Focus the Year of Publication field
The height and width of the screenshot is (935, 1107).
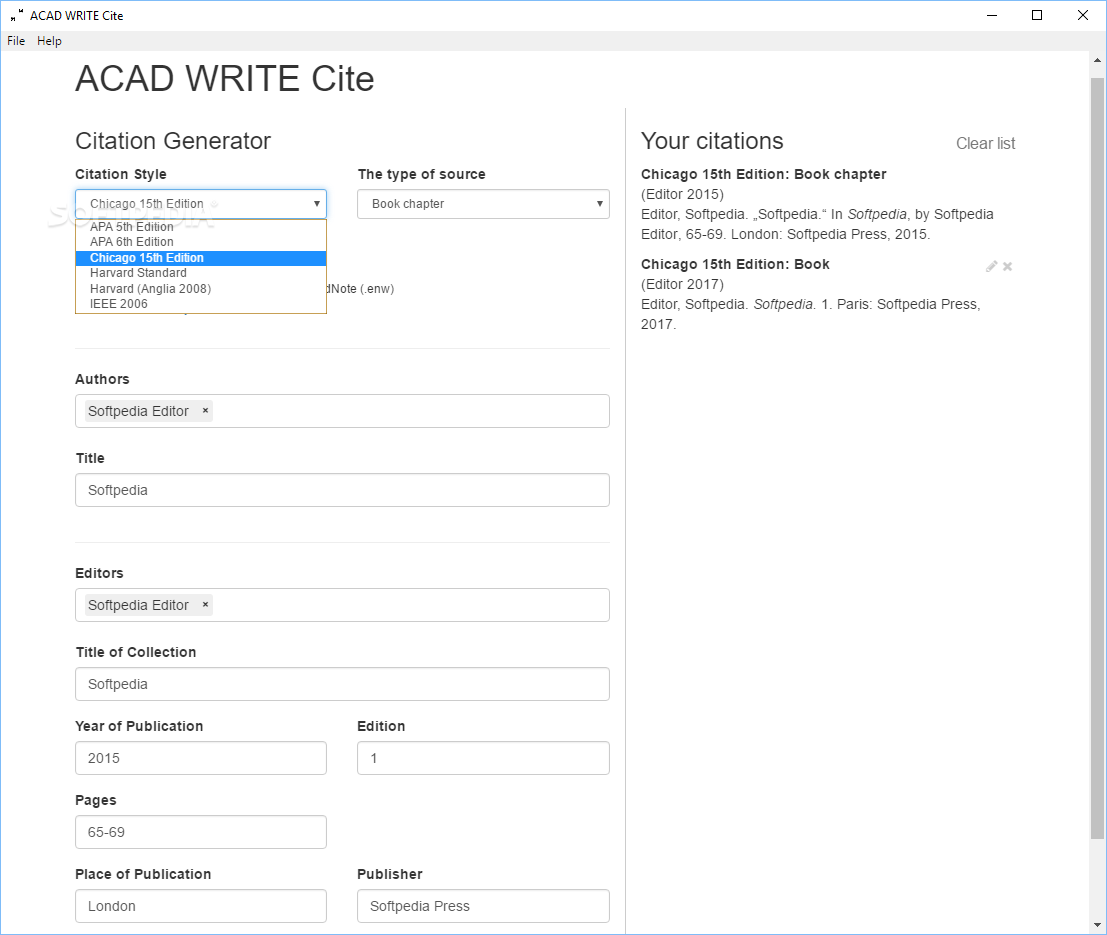pyautogui.click(x=200, y=758)
